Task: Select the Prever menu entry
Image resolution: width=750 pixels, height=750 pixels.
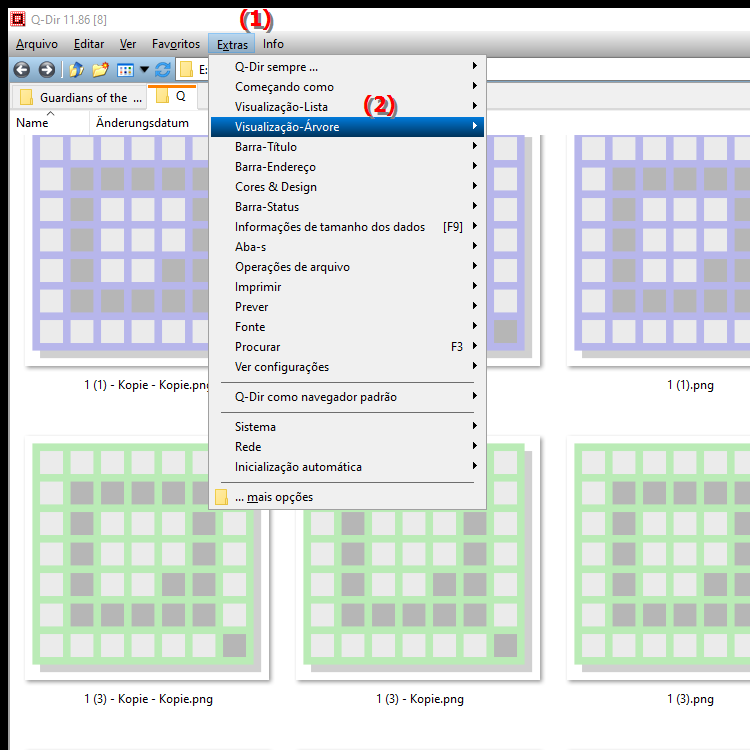Action: (x=347, y=307)
